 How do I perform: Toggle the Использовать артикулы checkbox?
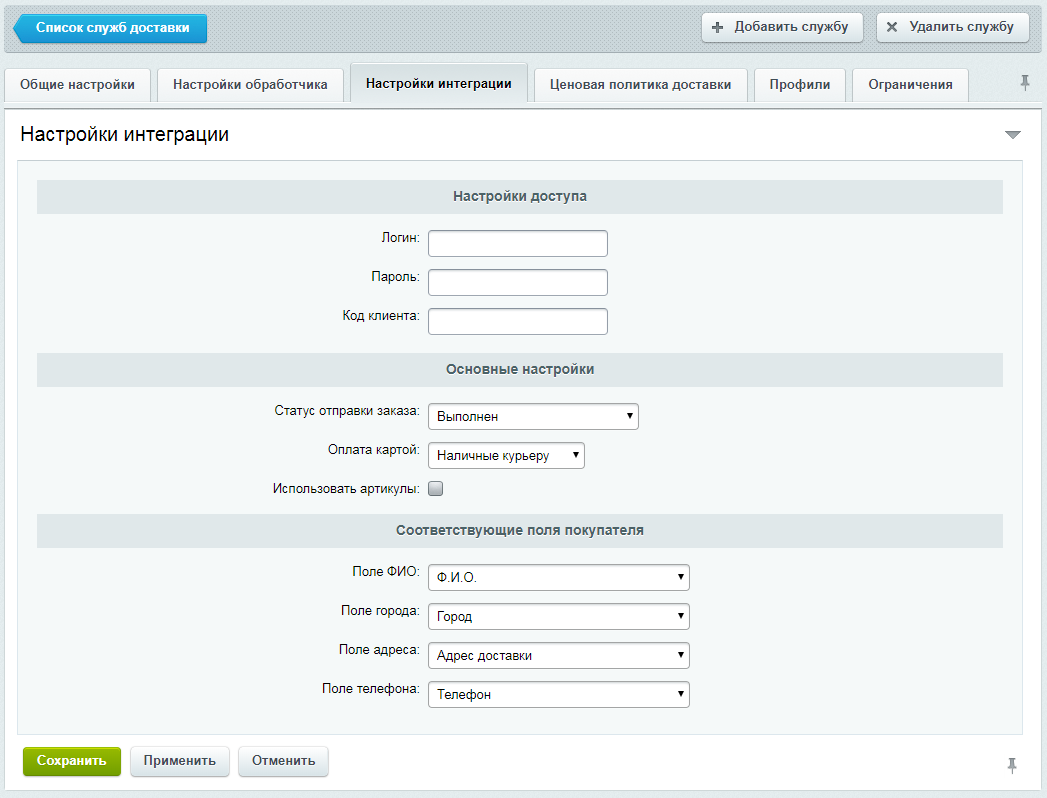click(x=436, y=489)
